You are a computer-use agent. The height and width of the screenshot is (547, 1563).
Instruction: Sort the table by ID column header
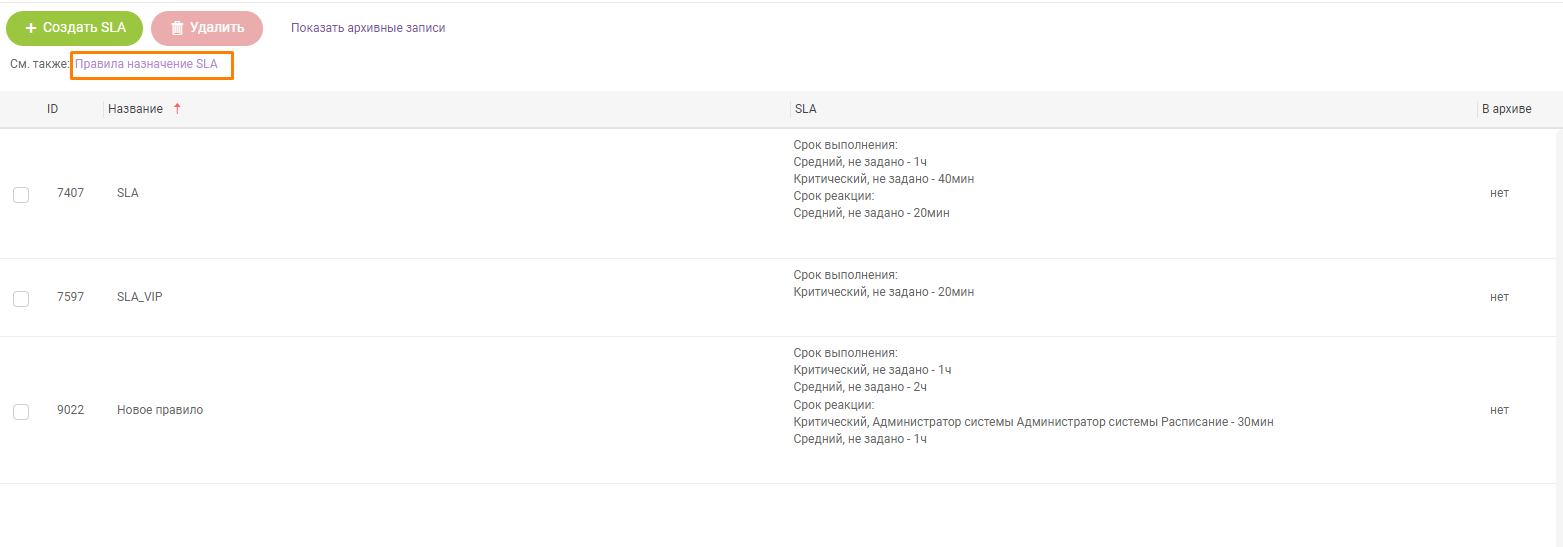click(x=52, y=109)
